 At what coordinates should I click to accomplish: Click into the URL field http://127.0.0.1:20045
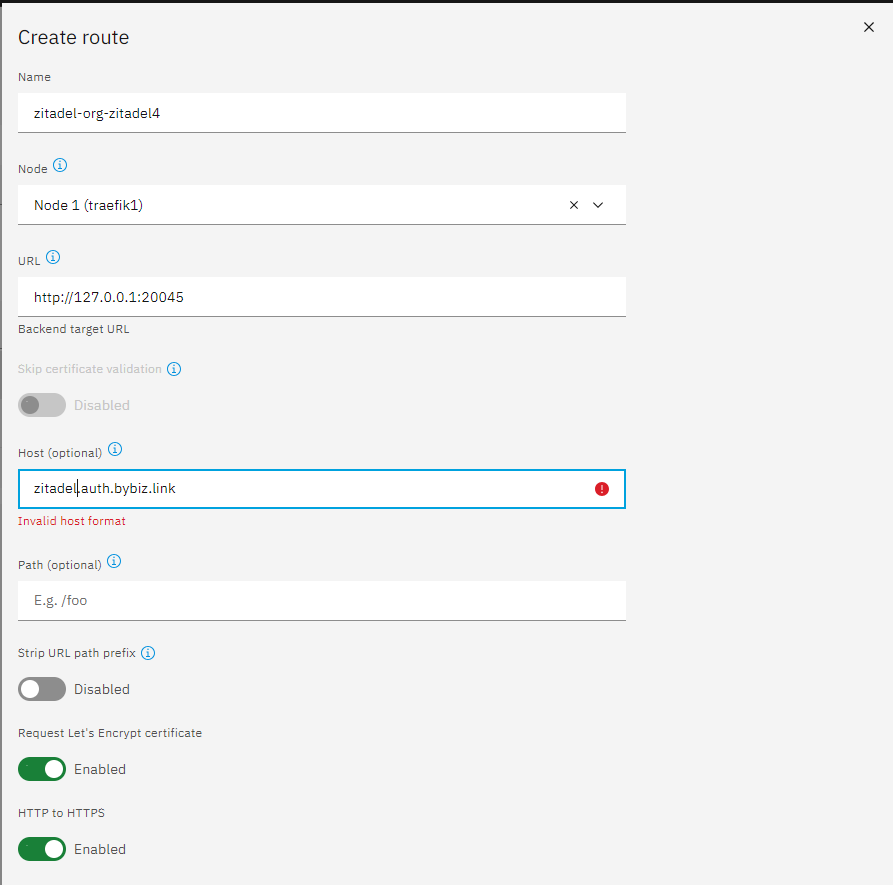(322, 297)
